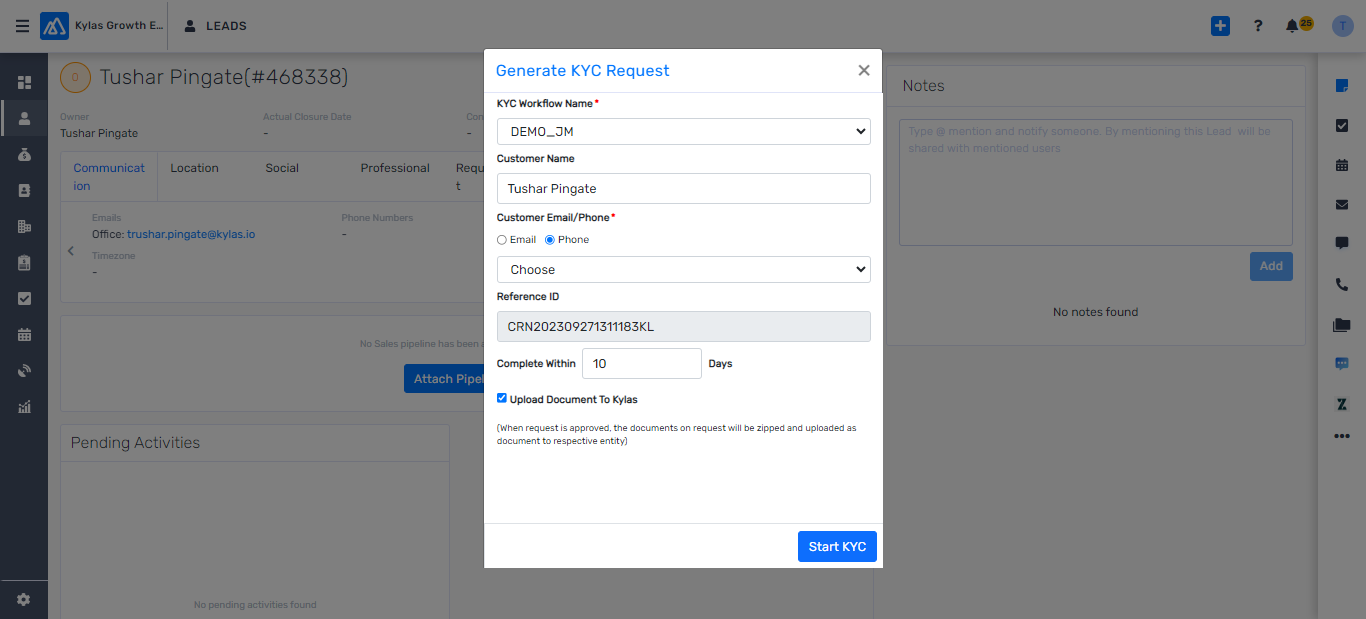This screenshot has height=619, width=1366.
Task: Switch to the Location tab
Action: tap(194, 168)
